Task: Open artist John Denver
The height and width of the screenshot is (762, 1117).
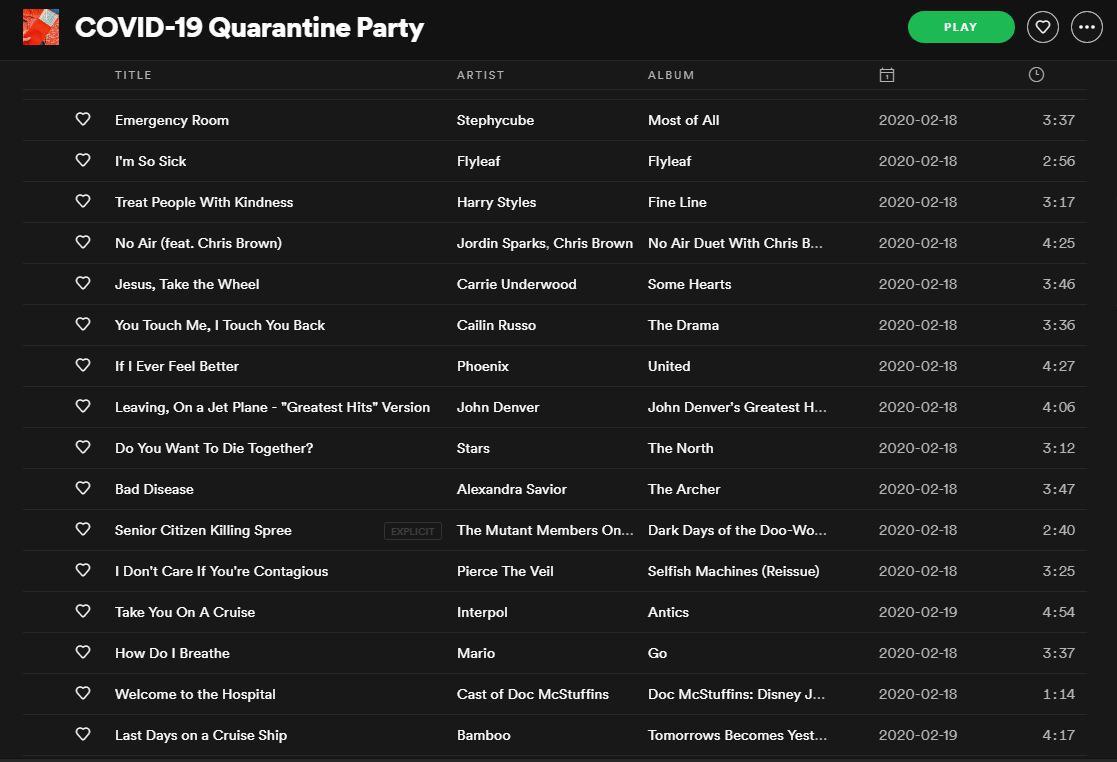Action: [x=498, y=407]
